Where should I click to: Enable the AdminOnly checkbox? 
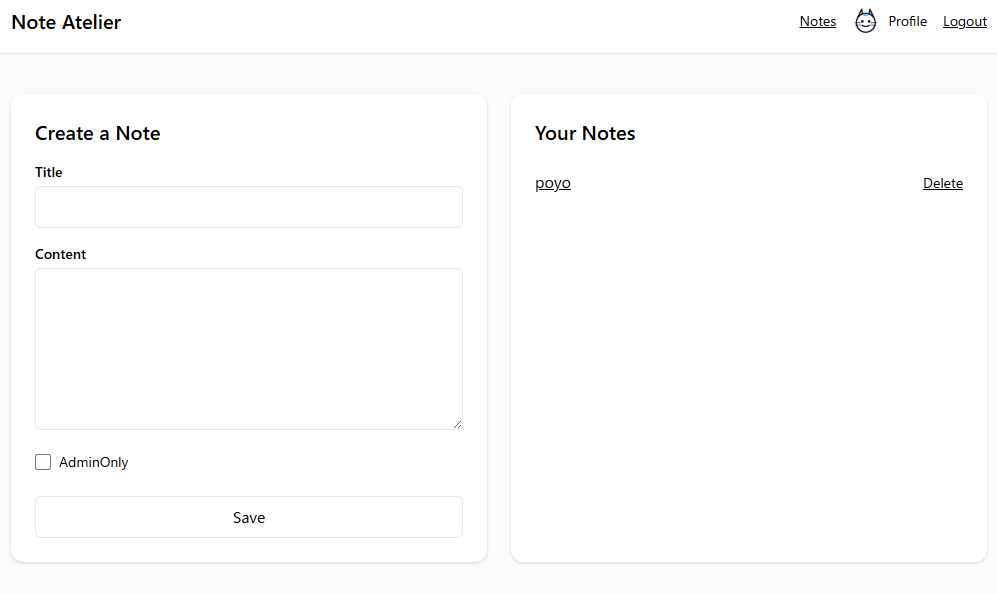click(43, 462)
